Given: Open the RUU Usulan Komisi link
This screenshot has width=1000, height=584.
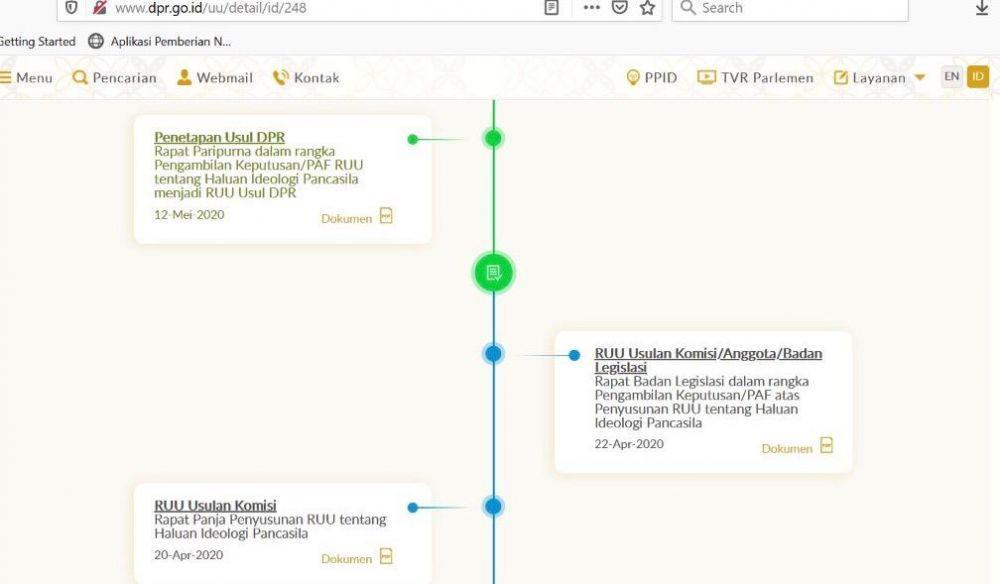Looking at the screenshot, I should (215, 506).
